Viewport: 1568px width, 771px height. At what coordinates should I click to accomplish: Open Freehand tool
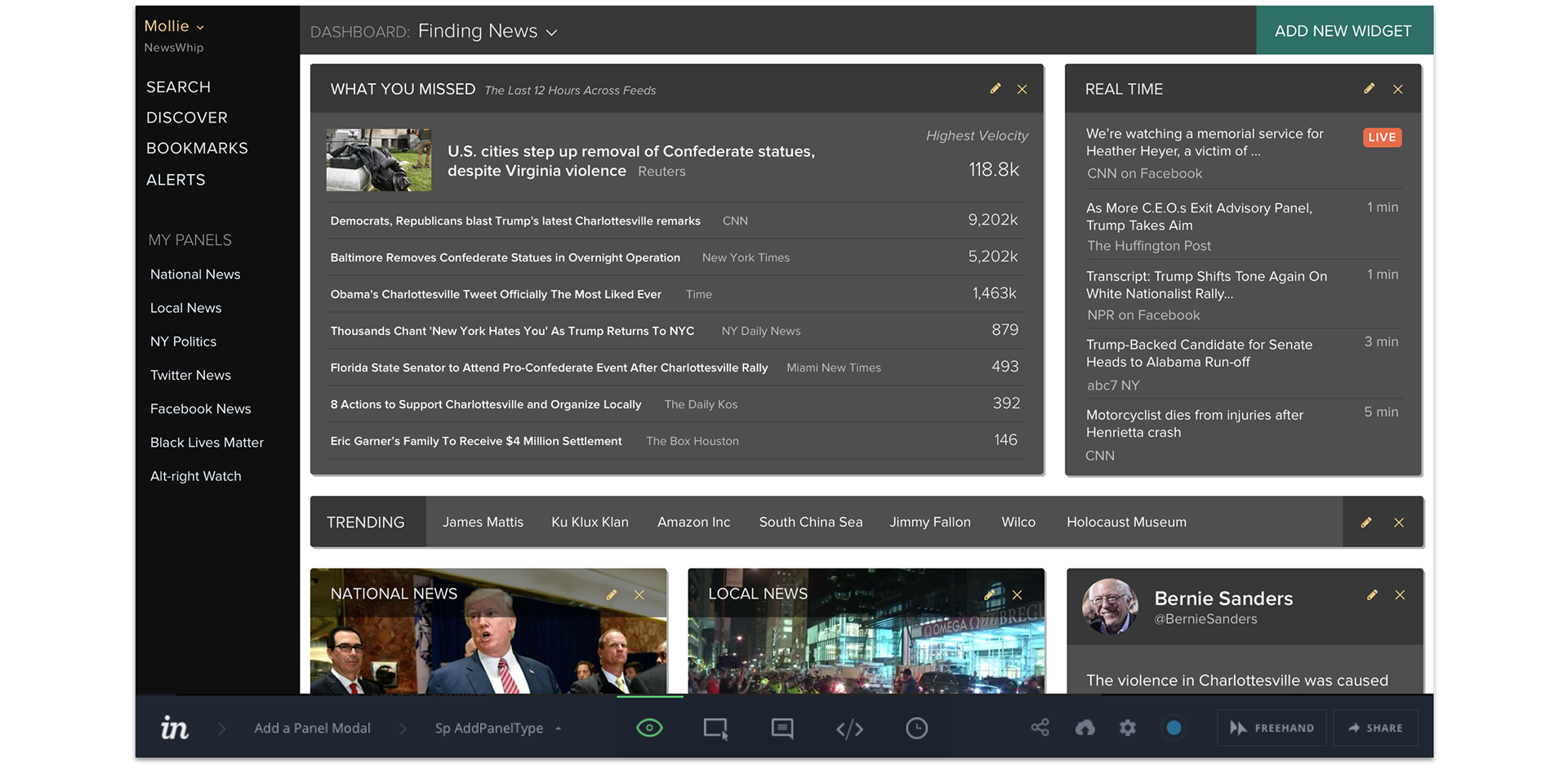pyautogui.click(x=1272, y=728)
